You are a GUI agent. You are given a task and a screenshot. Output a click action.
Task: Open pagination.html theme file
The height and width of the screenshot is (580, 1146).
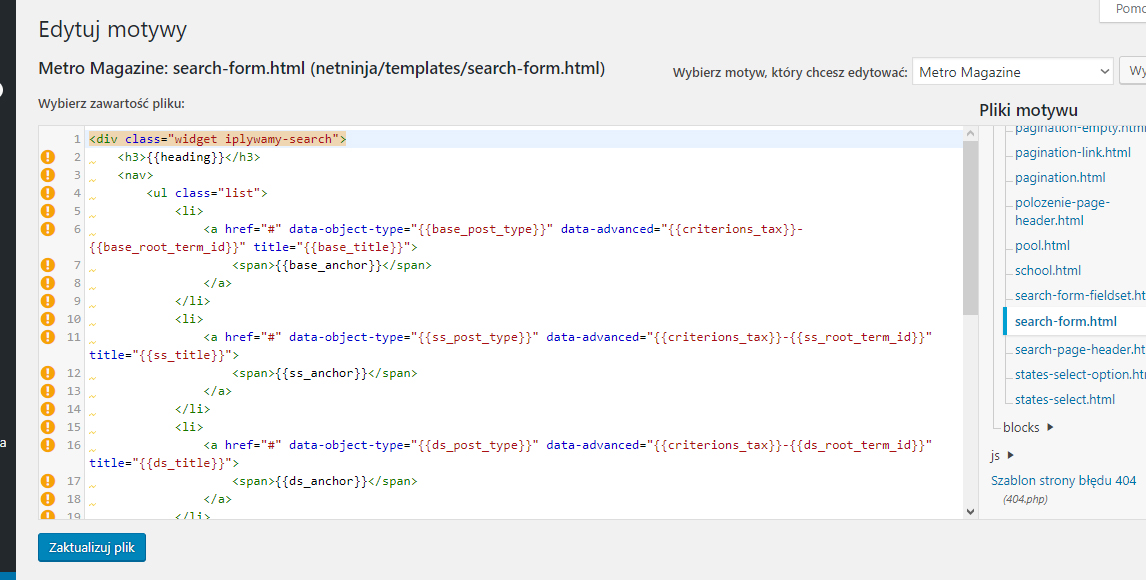[1060, 178]
